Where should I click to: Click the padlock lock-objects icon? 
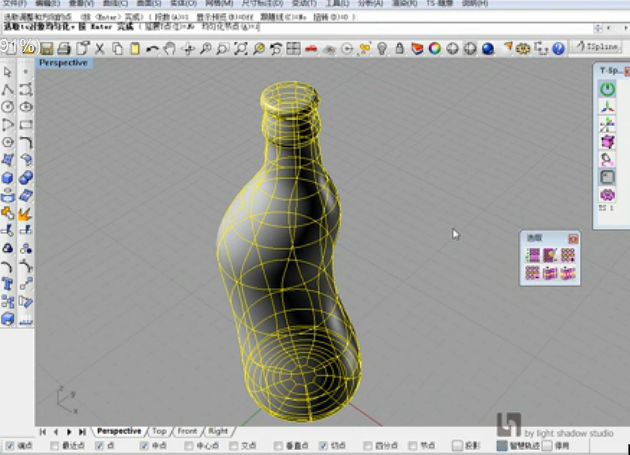tap(398, 48)
